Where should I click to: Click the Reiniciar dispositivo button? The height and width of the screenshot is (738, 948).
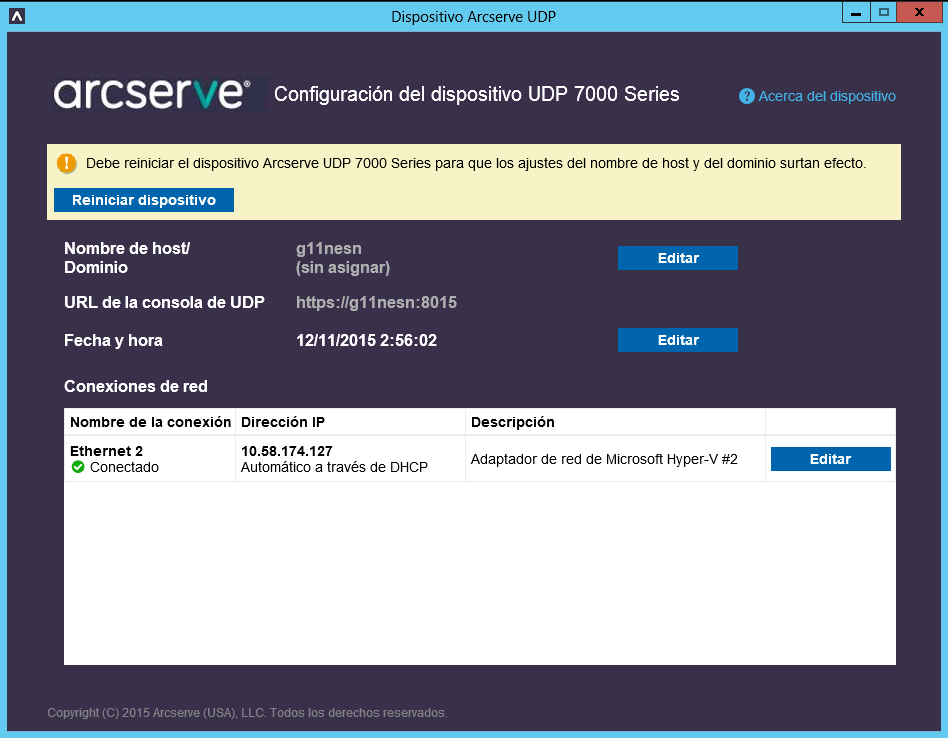tap(144, 200)
